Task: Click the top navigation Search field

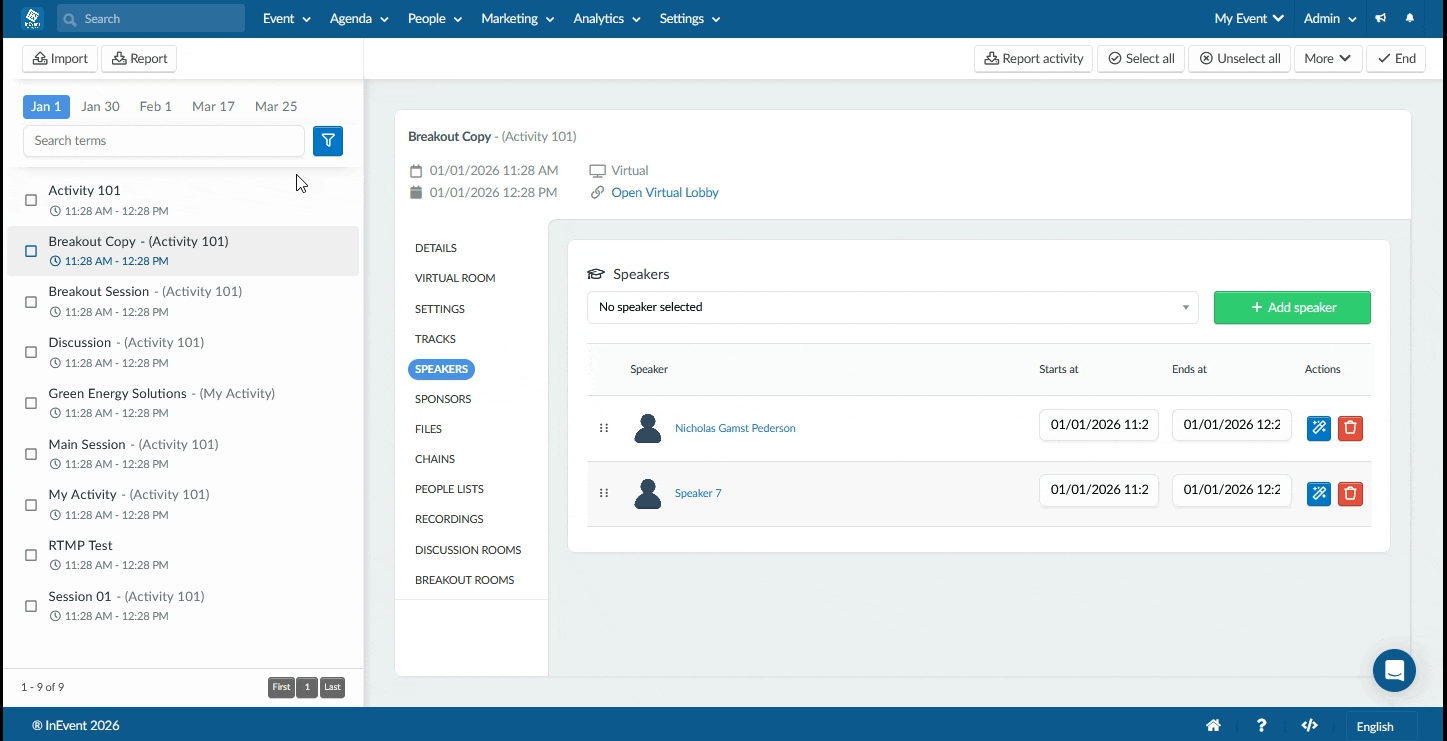Action: [x=151, y=19]
